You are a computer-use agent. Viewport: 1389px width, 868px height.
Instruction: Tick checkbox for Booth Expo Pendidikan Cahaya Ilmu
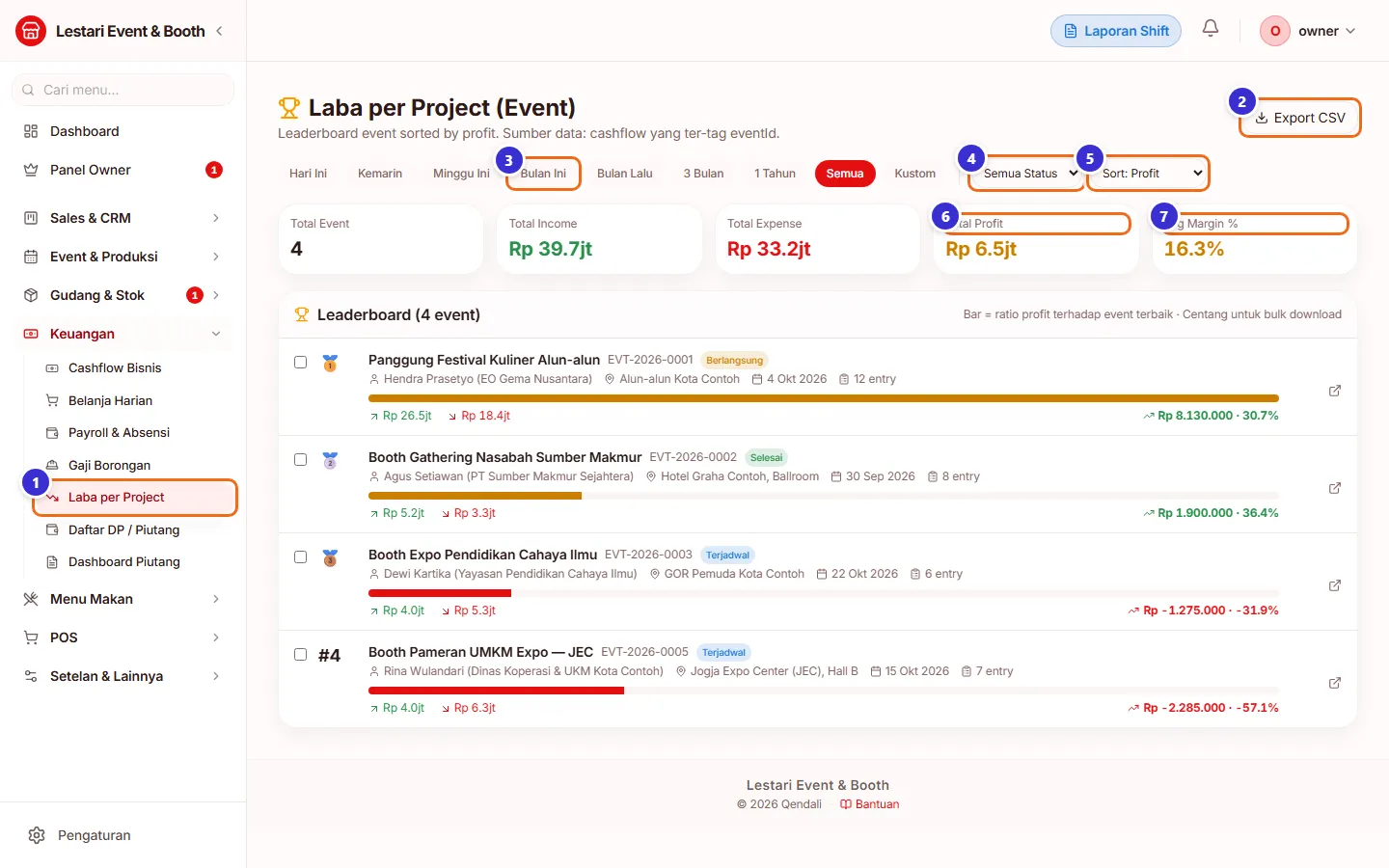coord(301,557)
